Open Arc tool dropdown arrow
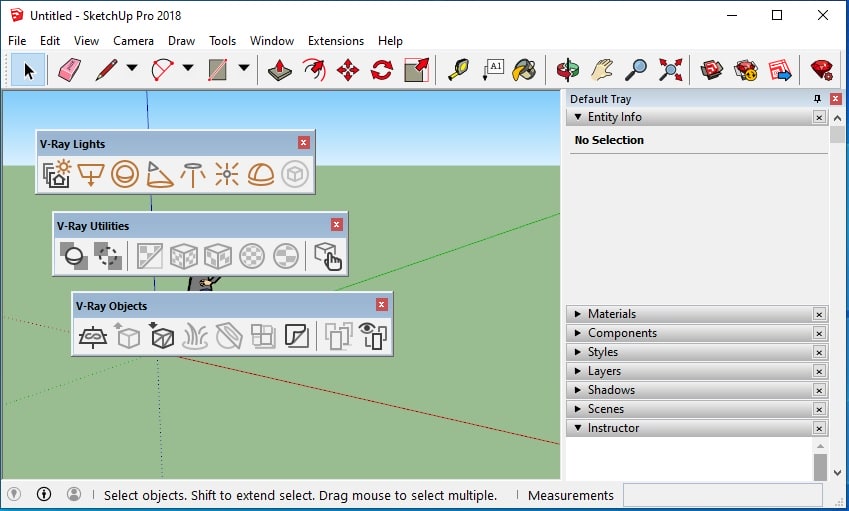This screenshot has width=849, height=511. point(188,68)
